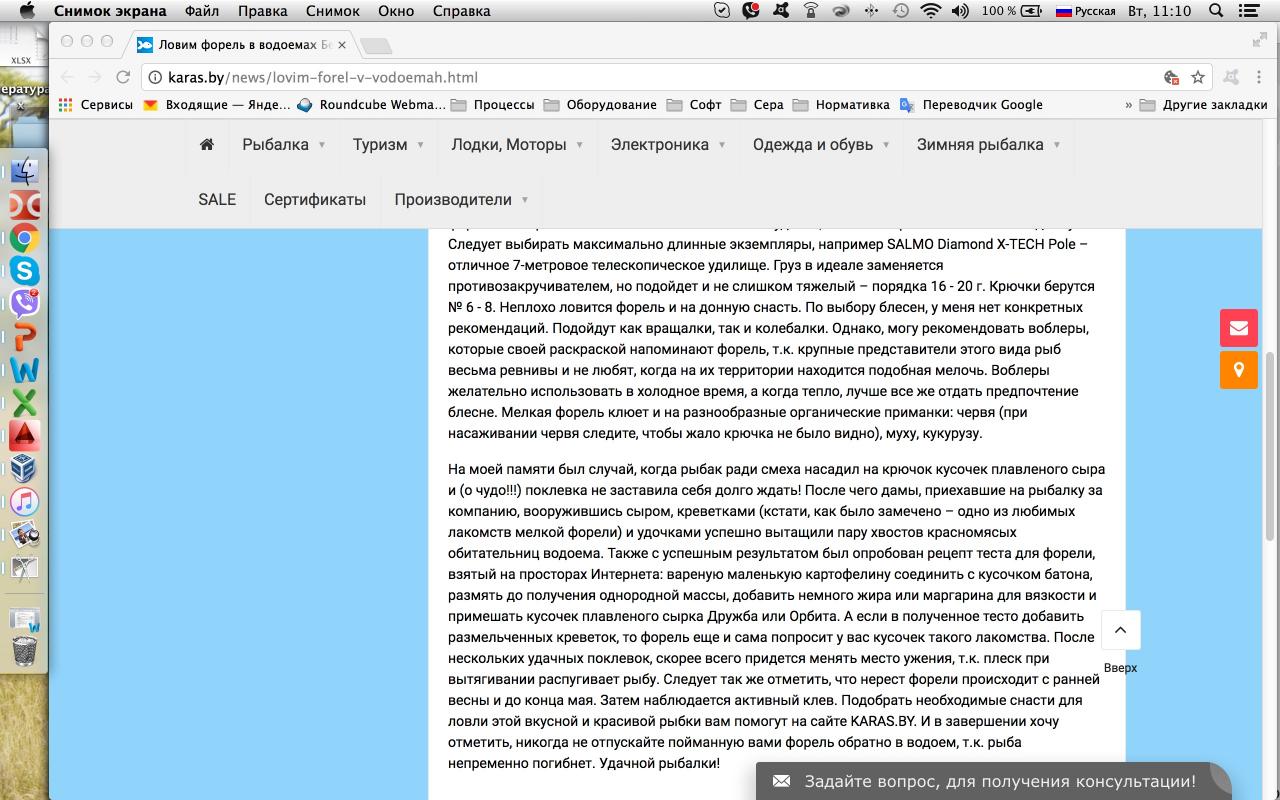Image resolution: width=1280 pixels, height=800 pixels.
Task: Open the Зимняя рыбалка dropdown menu
Action: 987,144
